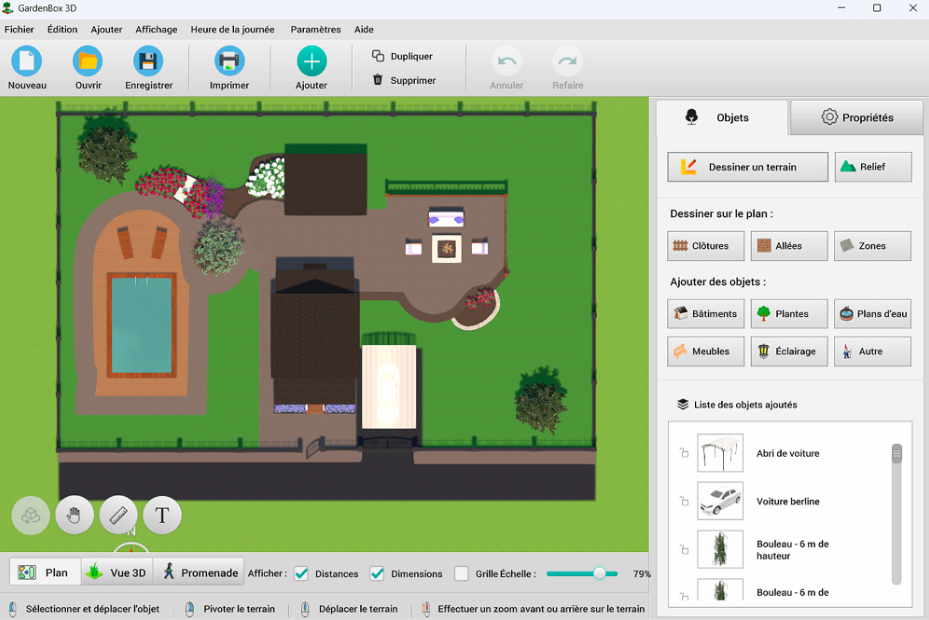Delete the selection using Supprimer

[x=404, y=80]
